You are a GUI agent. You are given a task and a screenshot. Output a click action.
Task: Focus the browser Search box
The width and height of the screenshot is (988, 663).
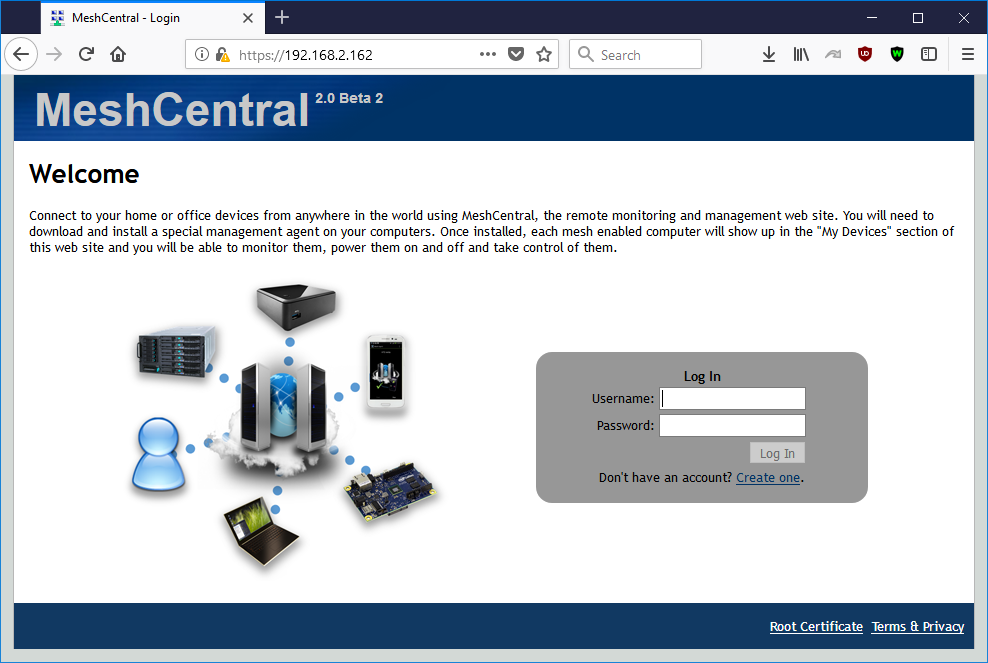coord(635,54)
